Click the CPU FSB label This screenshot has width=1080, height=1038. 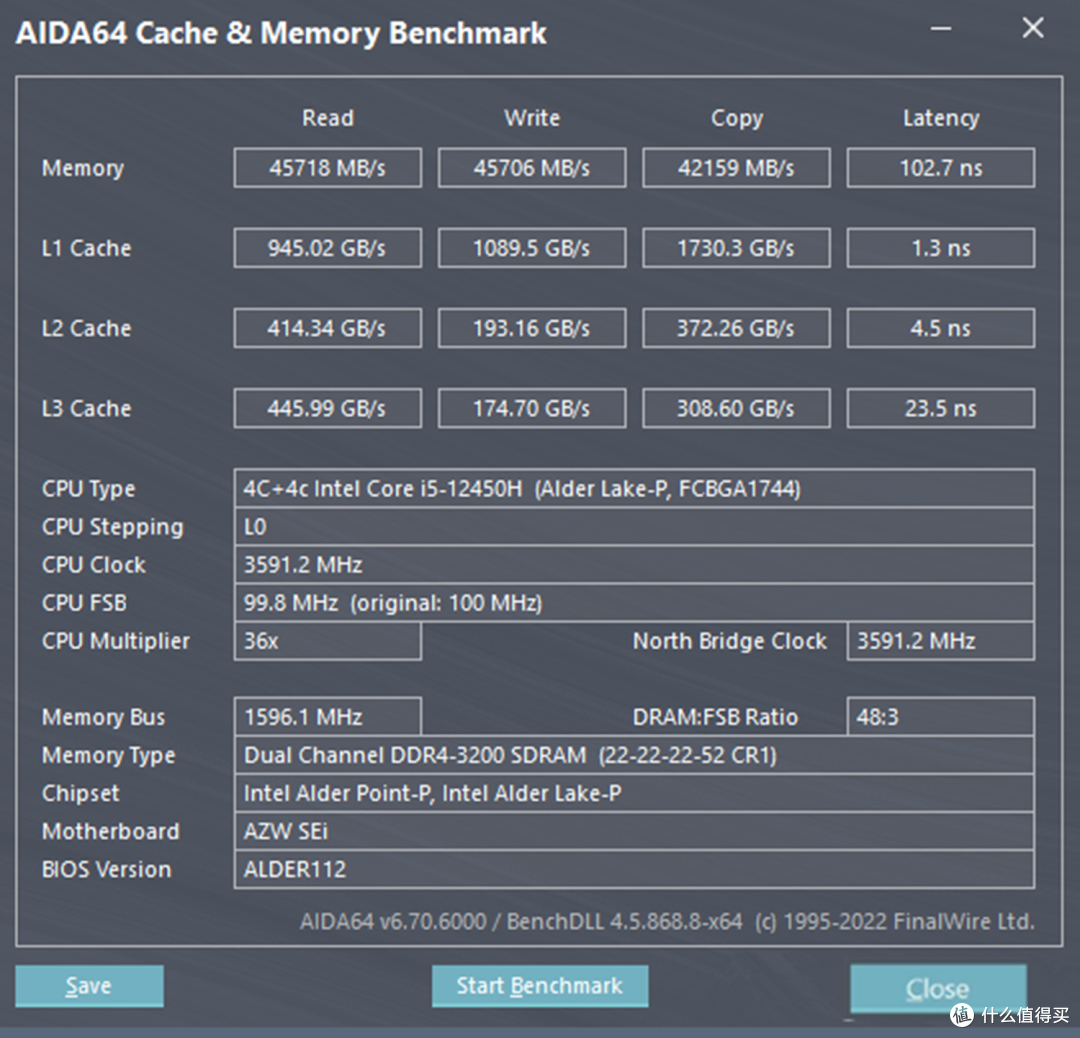click(x=84, y=603)
